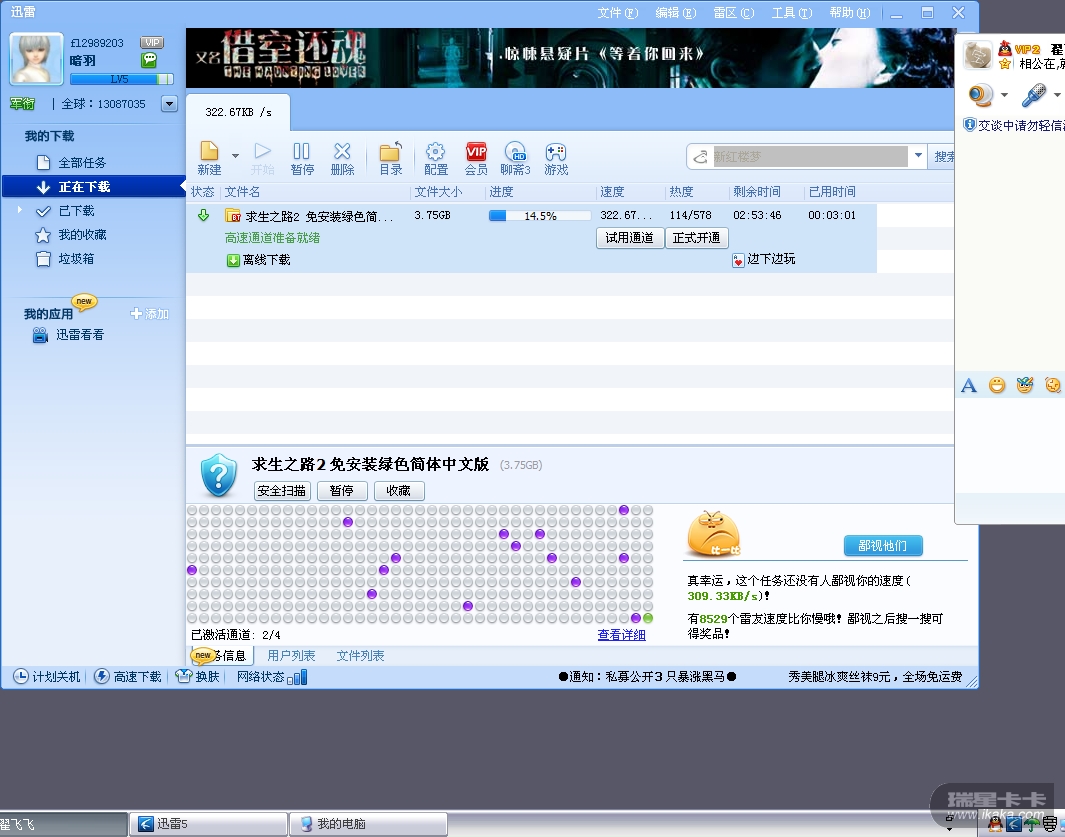Screen dimensions: 1065x837
Task: Click 离线下载 offline download icon
Action: (x=233, y=260)
